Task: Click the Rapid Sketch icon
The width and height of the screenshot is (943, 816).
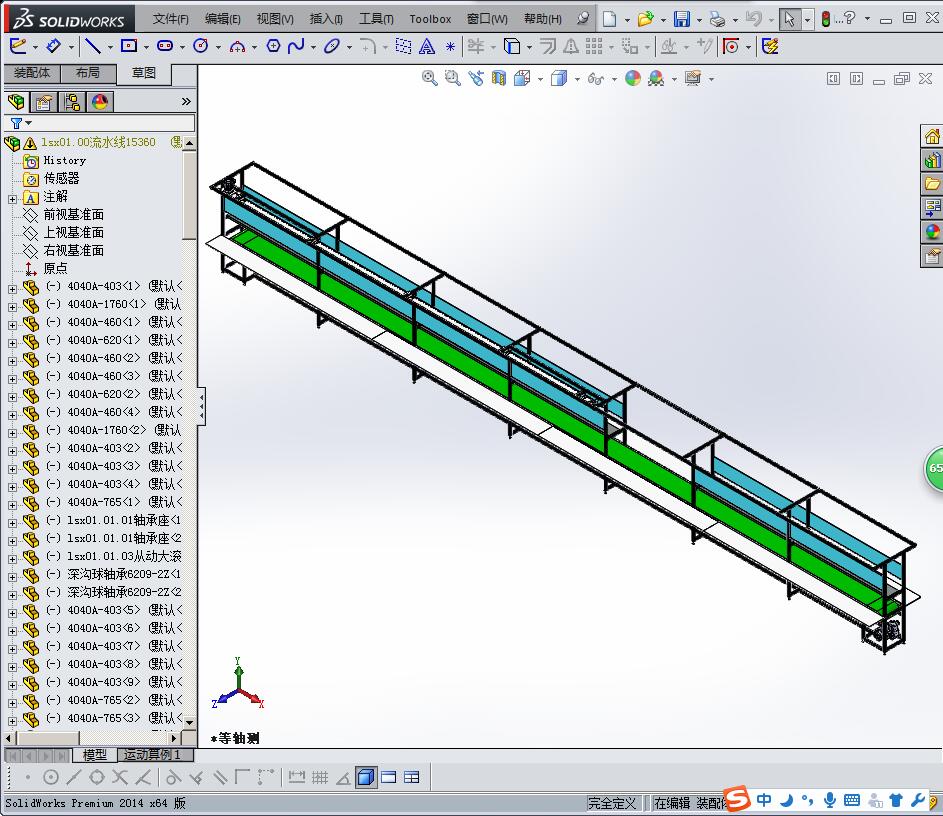Action: pos(770,46)
